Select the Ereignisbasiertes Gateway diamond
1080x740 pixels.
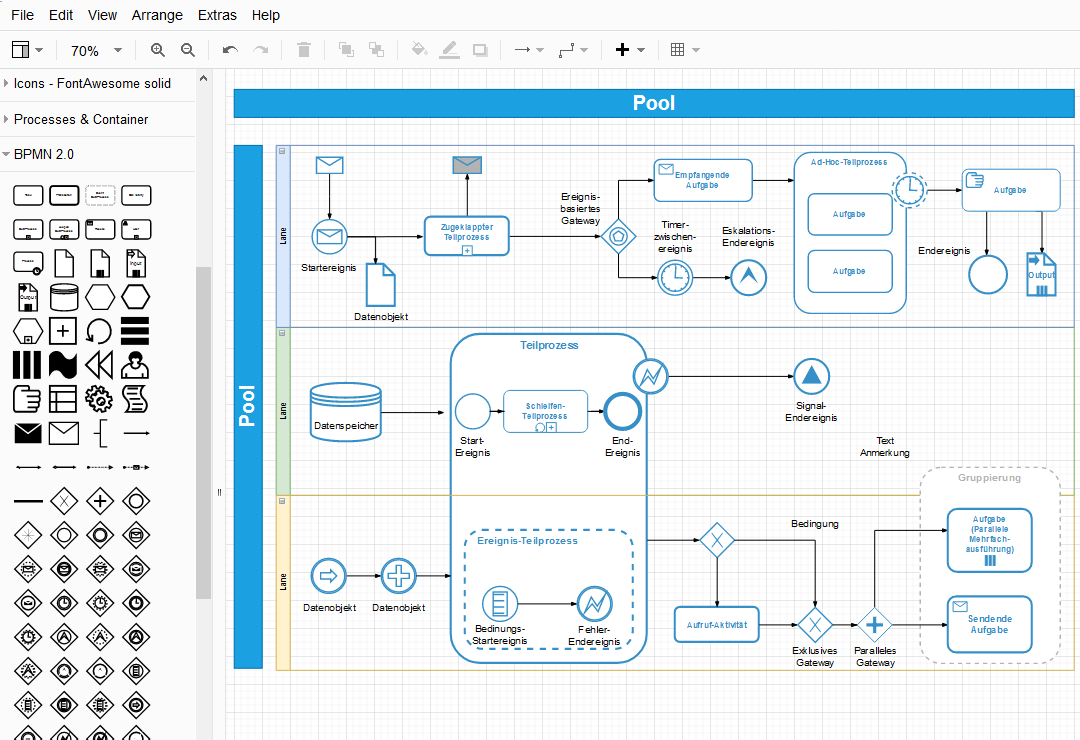point(619,236)
